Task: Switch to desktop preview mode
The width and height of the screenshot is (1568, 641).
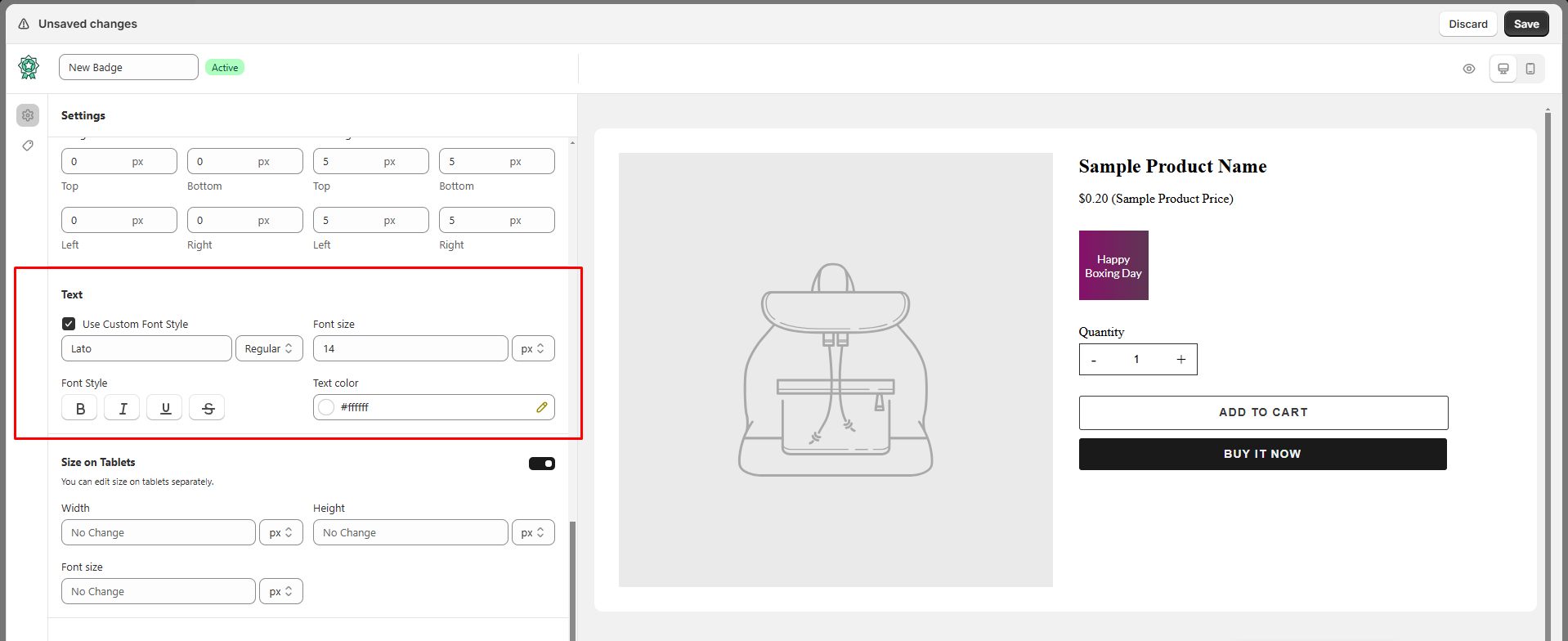Action: tap(1503, 69)
